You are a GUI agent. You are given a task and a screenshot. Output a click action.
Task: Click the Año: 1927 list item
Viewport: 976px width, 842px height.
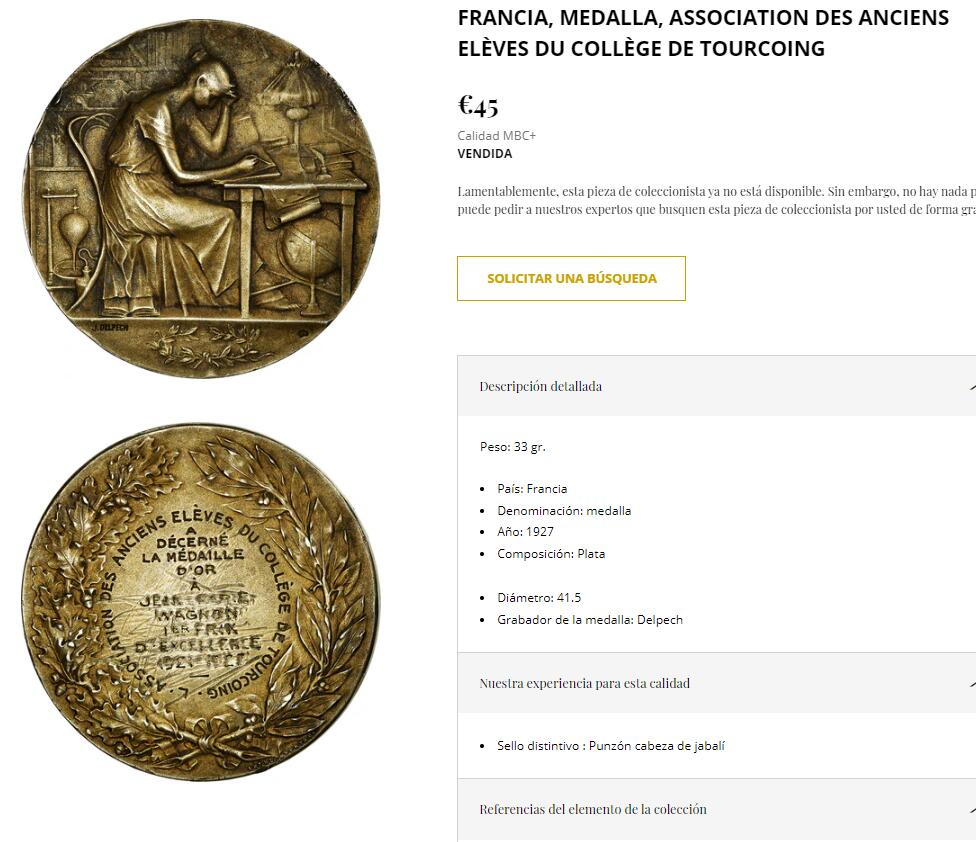click(525, 532)
